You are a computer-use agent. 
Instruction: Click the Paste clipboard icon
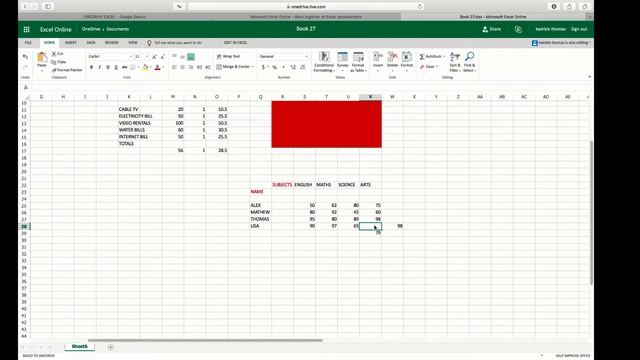(x=42, y=57)
